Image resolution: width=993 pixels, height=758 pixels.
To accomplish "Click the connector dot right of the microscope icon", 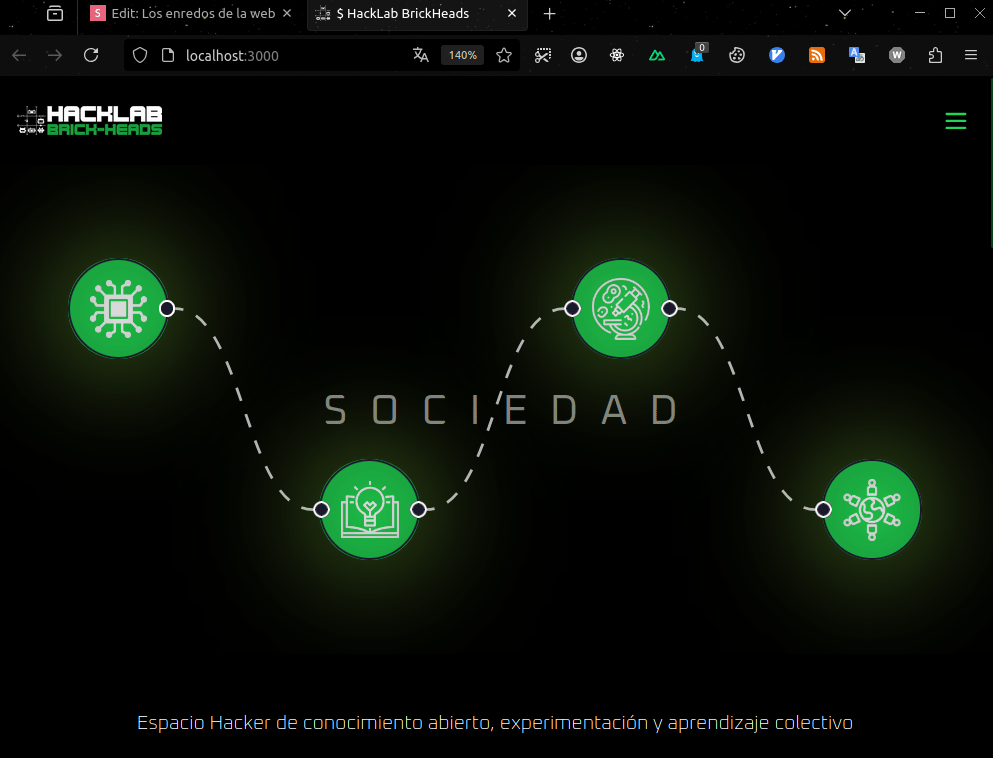I will [669, 308].
